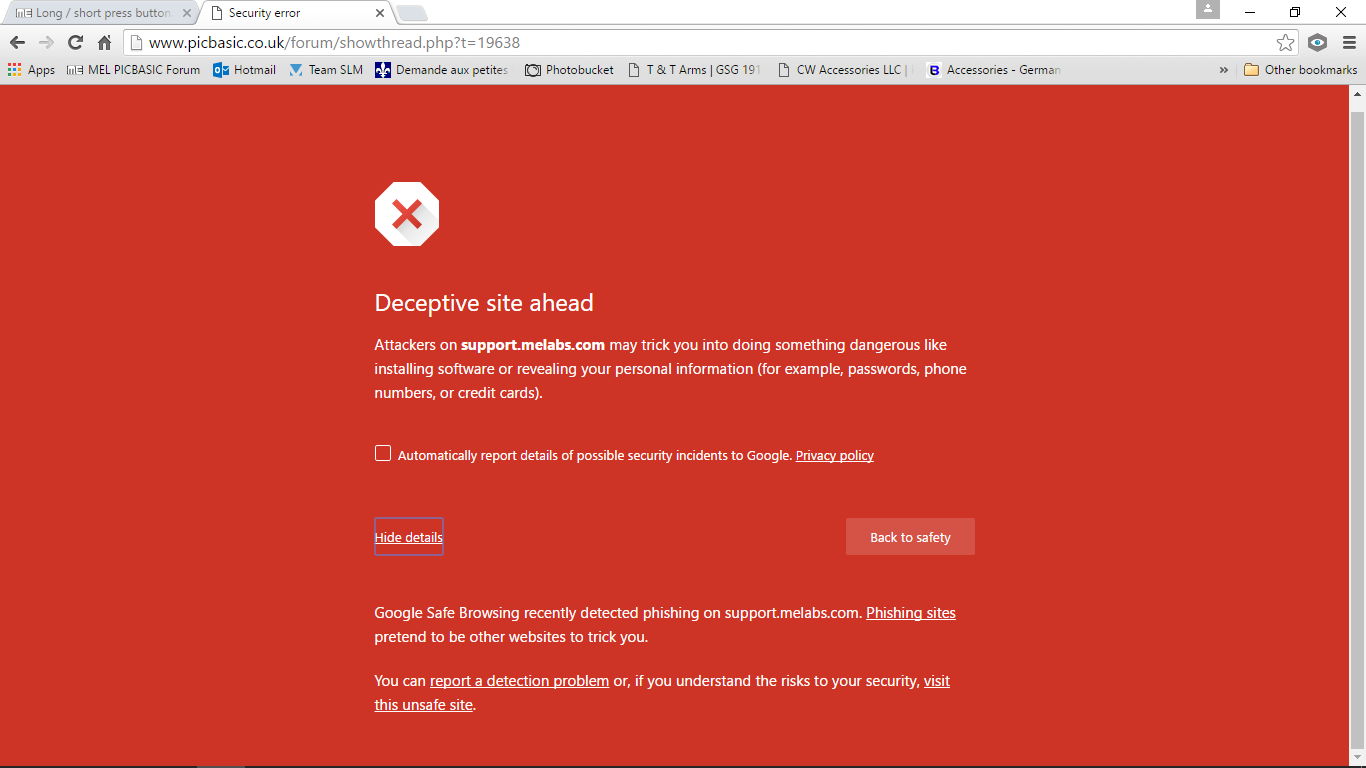Open the Other bookmarks folder

(x=1301, y=70)
